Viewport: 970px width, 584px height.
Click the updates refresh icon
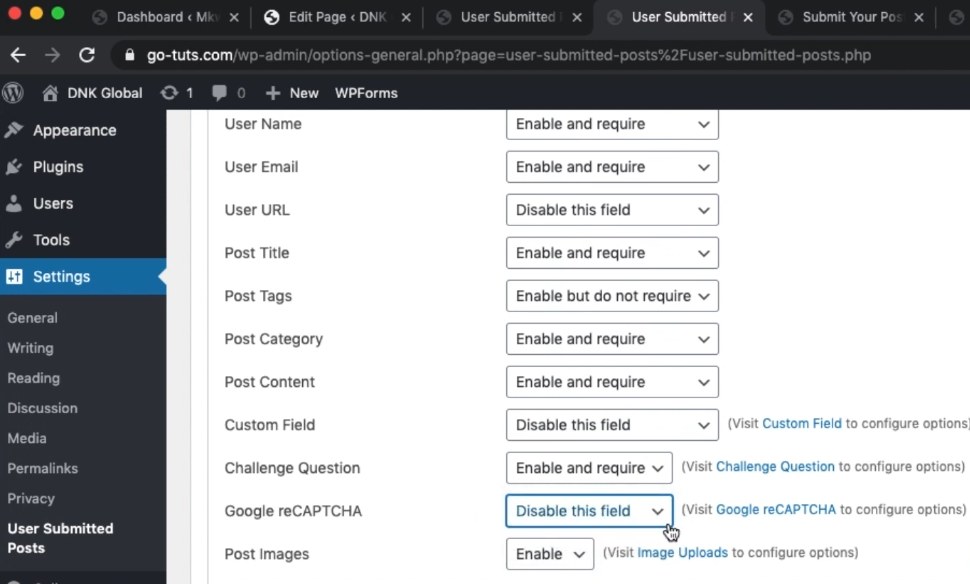click(170, 93)
